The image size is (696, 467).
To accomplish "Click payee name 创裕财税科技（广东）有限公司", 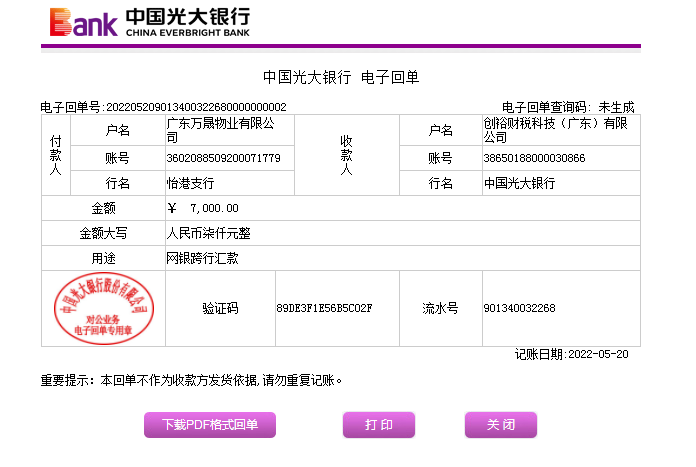I will [555, 130].
